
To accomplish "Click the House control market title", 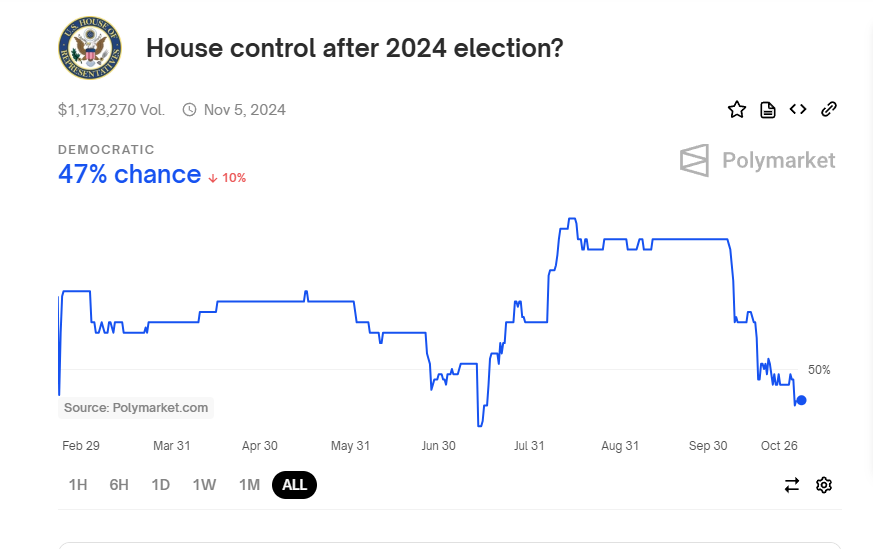I will 354,48.
